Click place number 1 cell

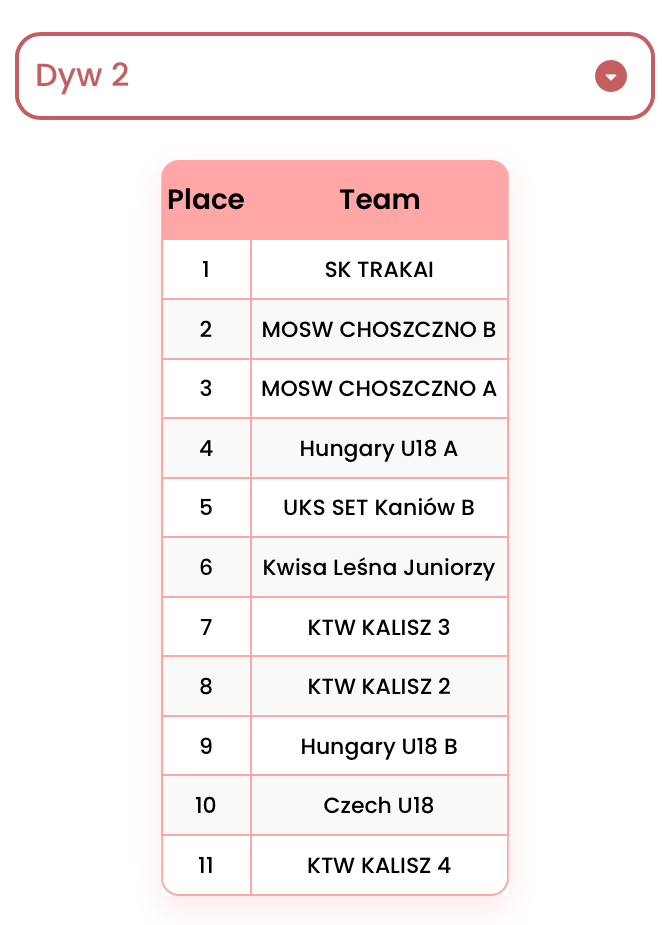[x=206, y=270]
